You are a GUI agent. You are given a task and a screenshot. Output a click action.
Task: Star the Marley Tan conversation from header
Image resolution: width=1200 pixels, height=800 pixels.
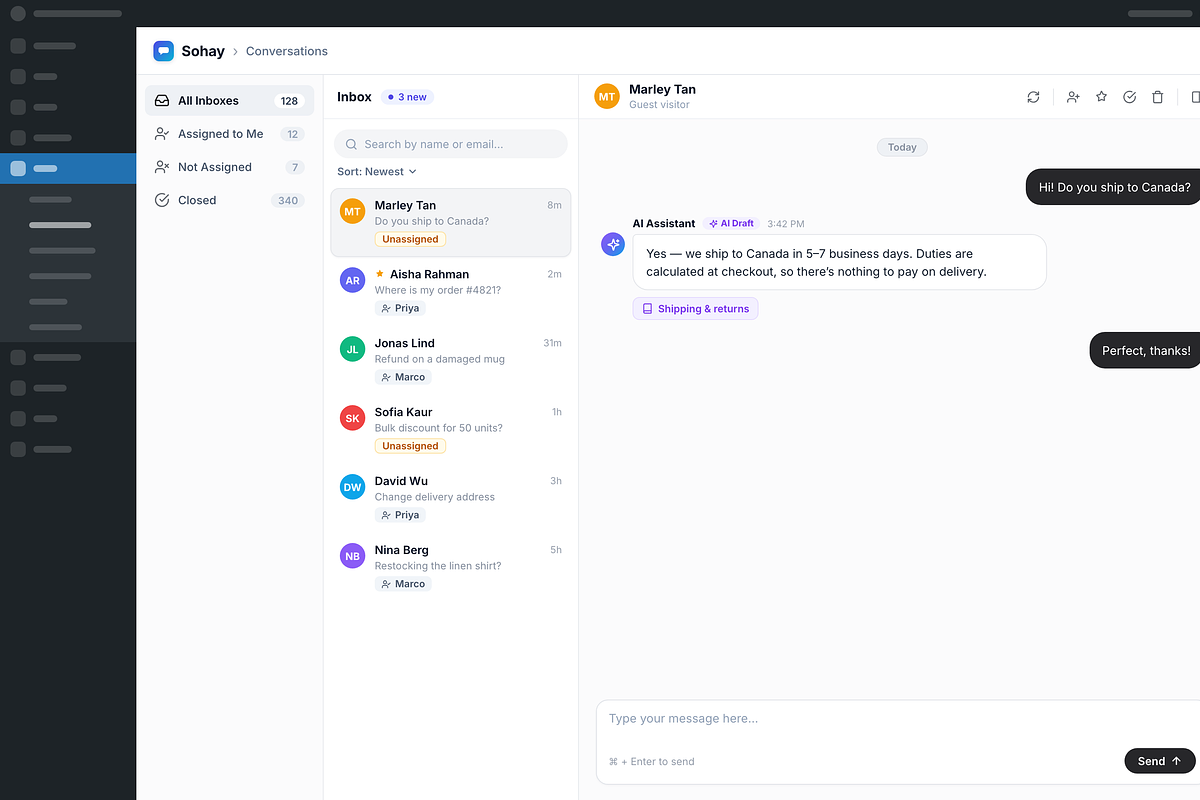[1101, 97]
